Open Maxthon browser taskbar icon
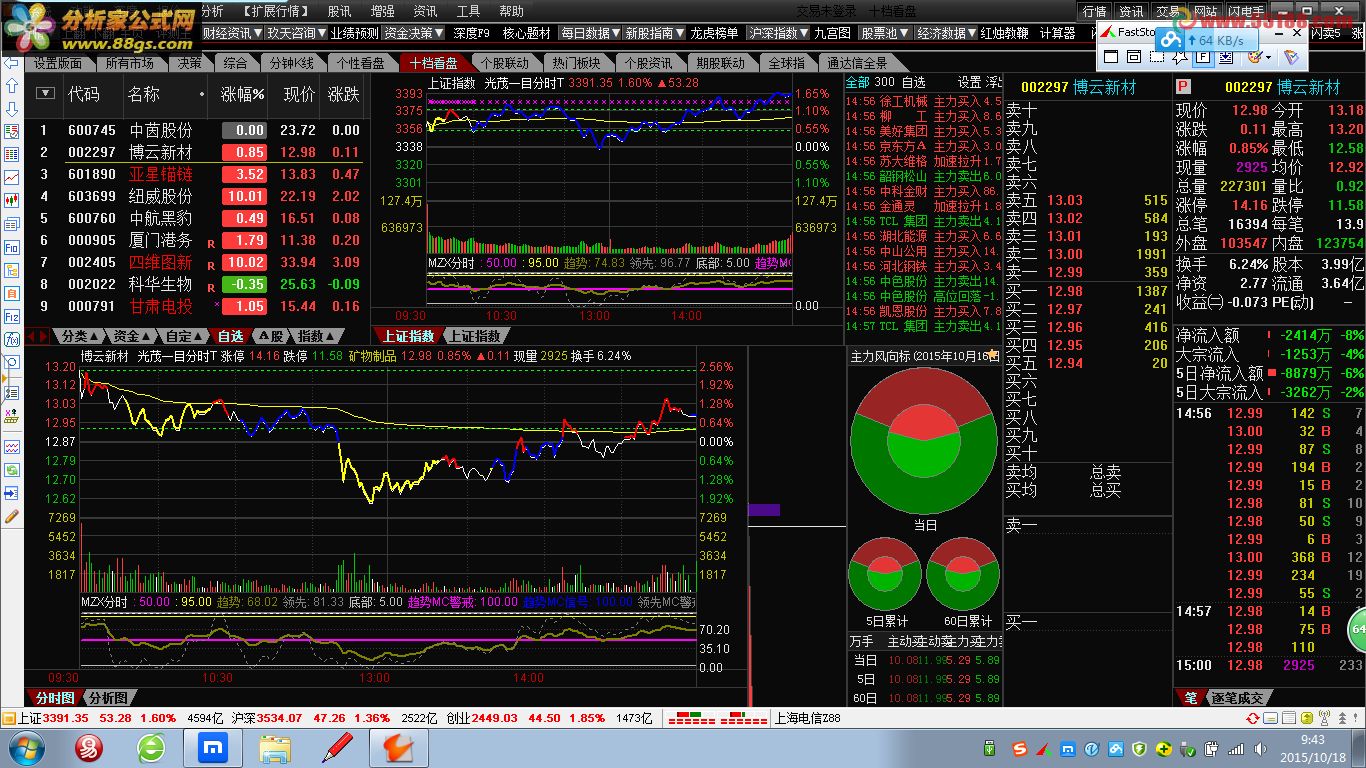This screenshot has width=1366, height=768. pos(213,747)
